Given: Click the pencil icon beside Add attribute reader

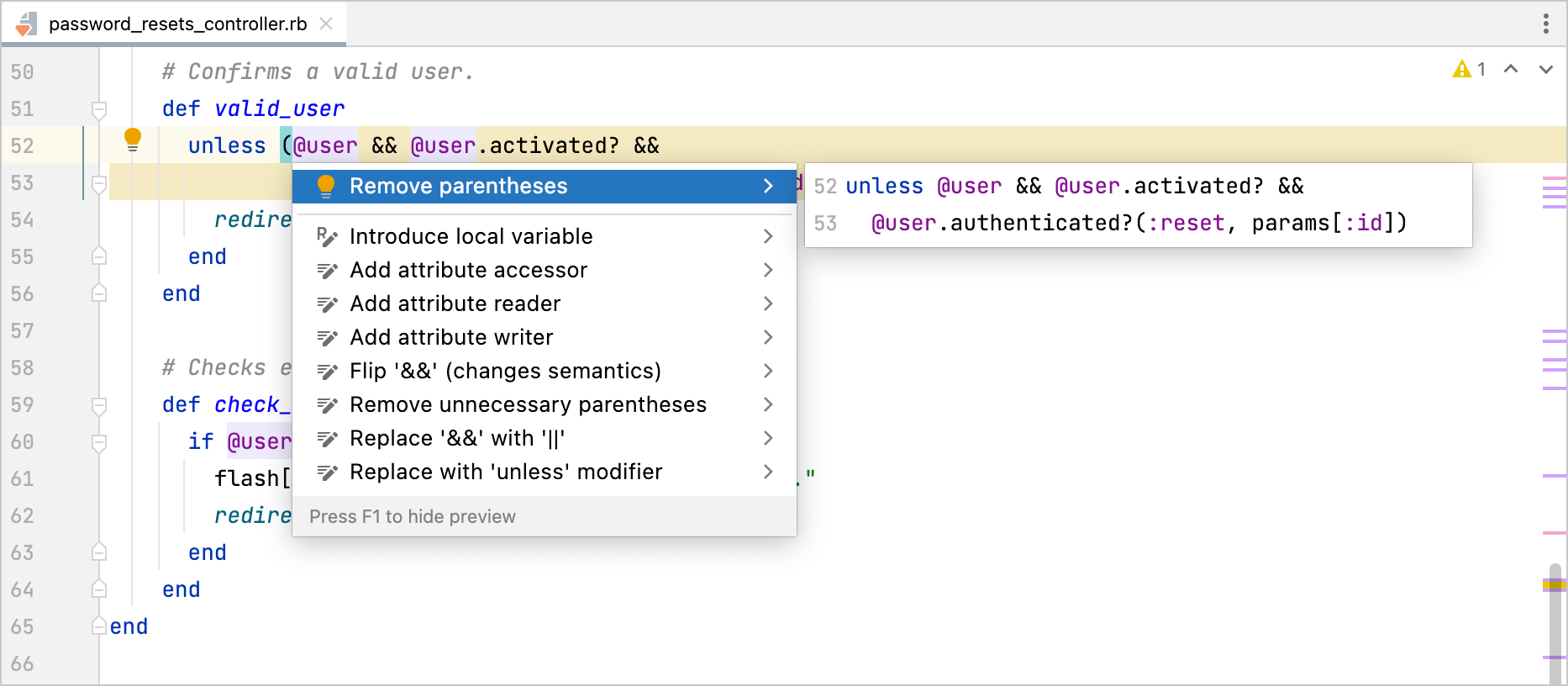Looking at the screenshot, I should (327, 304).
